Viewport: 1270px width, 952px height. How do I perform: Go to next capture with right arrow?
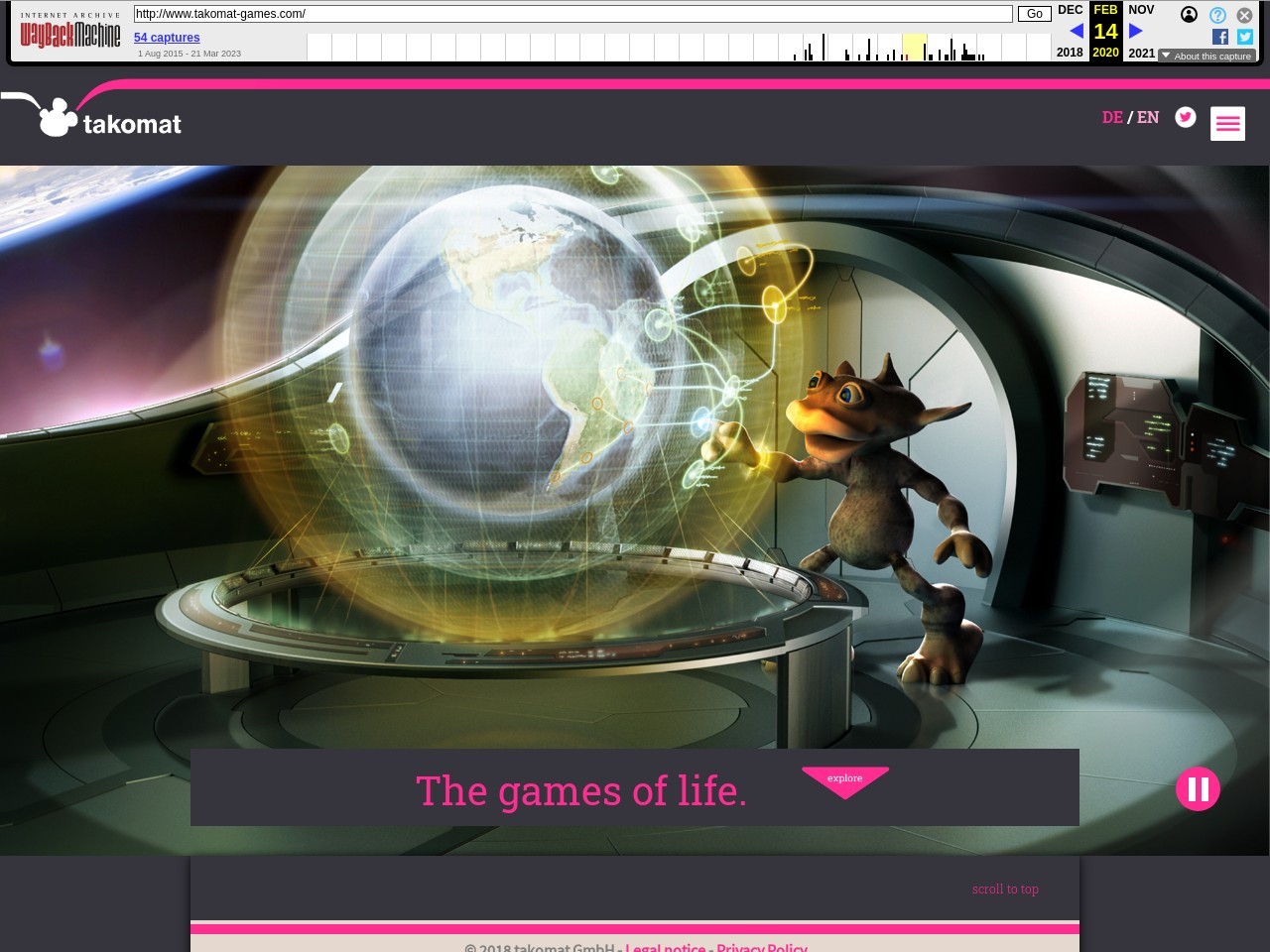click(x=1136, y=31)
